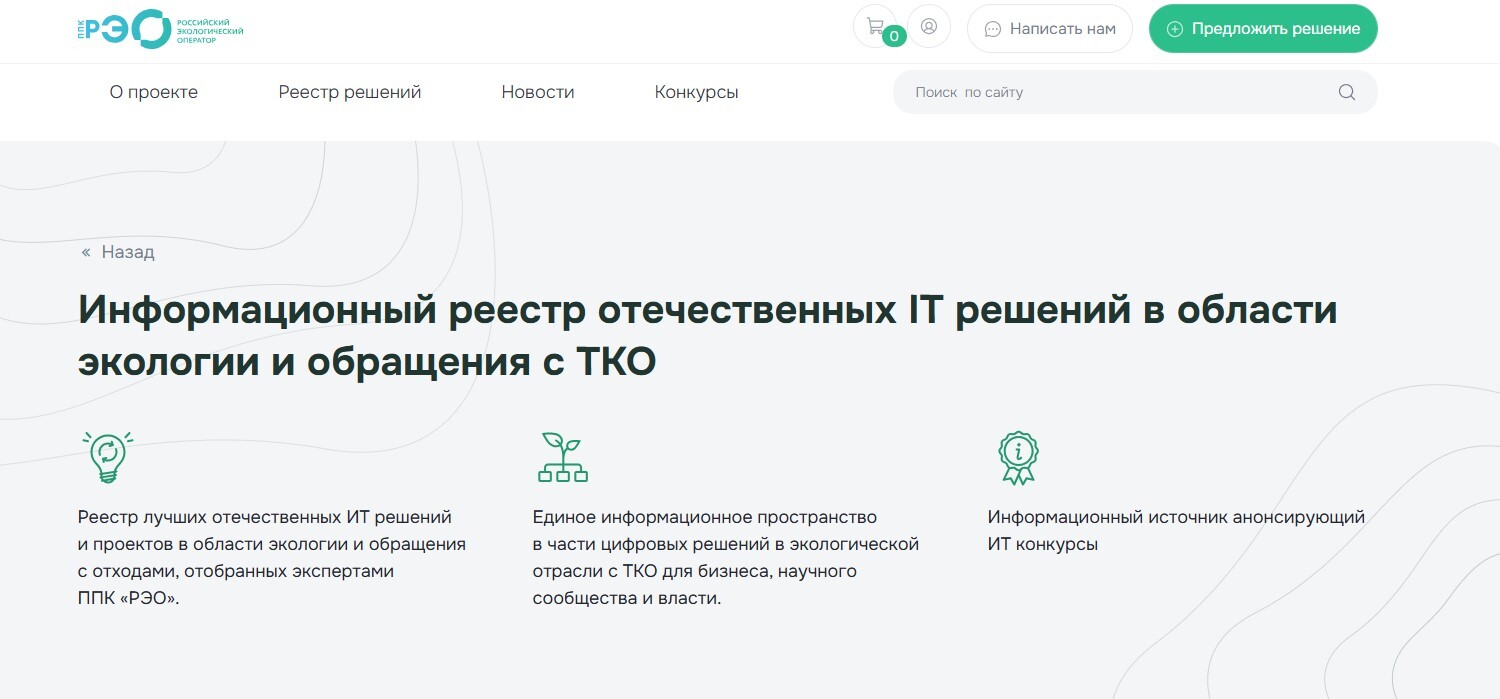
Task: Click the award ribbon info icon
Action: pos(1018,458)
